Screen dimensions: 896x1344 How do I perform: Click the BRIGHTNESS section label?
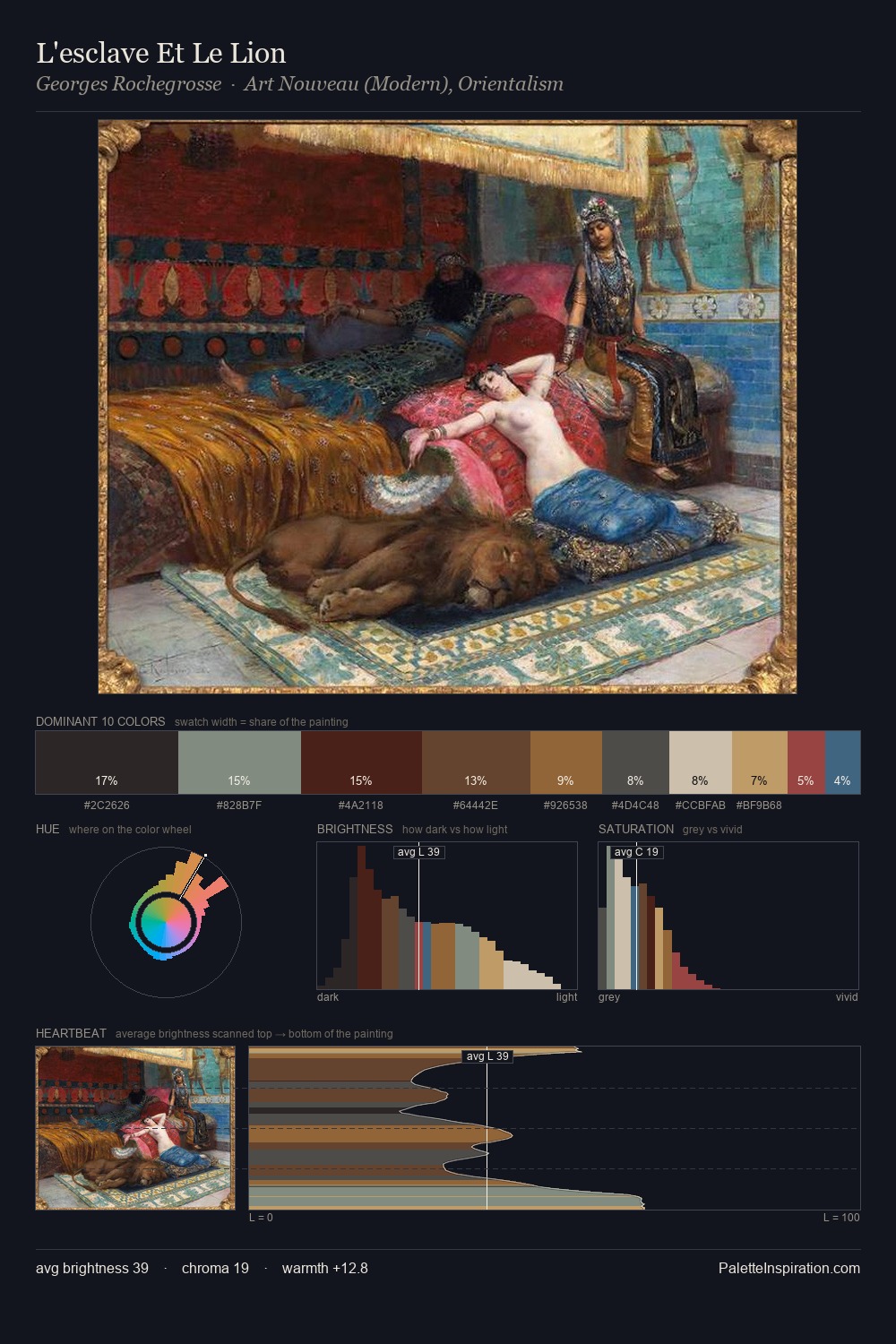(355, 829)
